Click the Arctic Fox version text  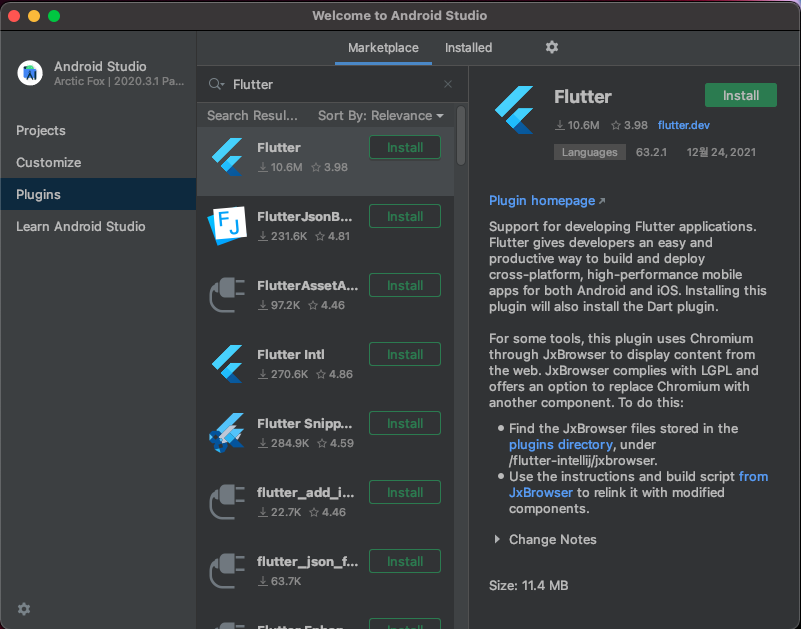119,81
